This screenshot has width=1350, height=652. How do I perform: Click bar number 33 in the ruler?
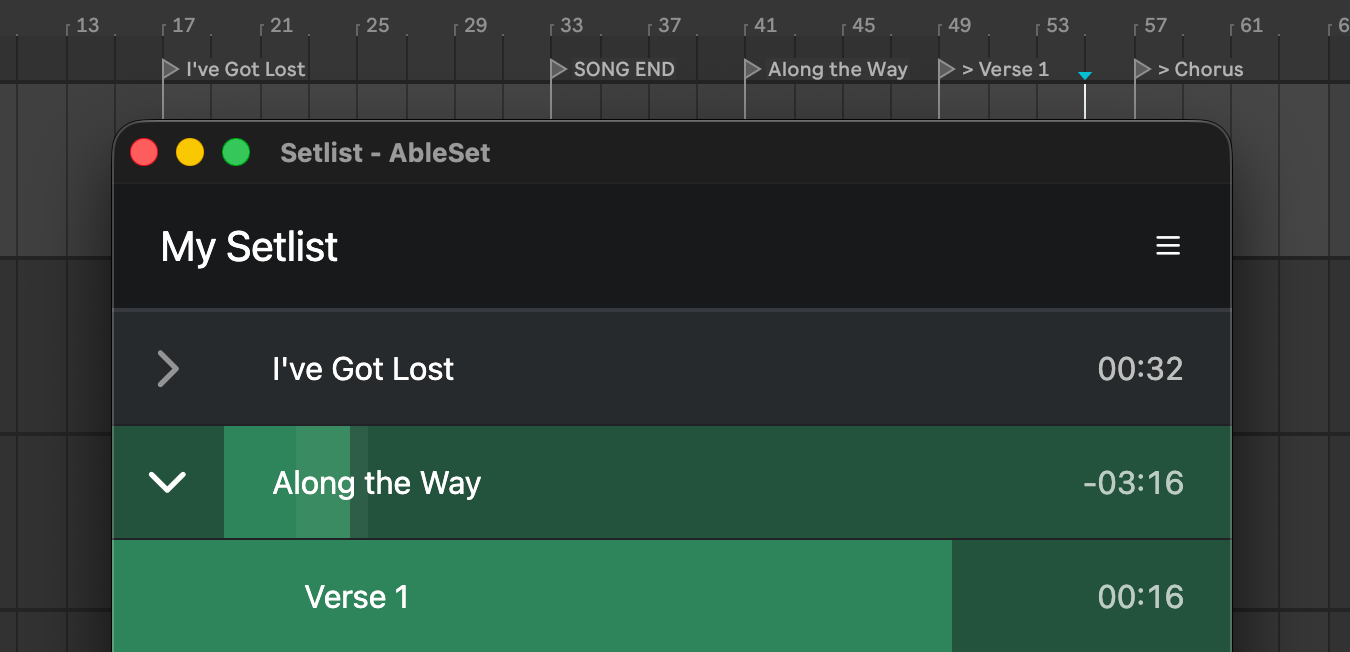[x=569, y=25]
